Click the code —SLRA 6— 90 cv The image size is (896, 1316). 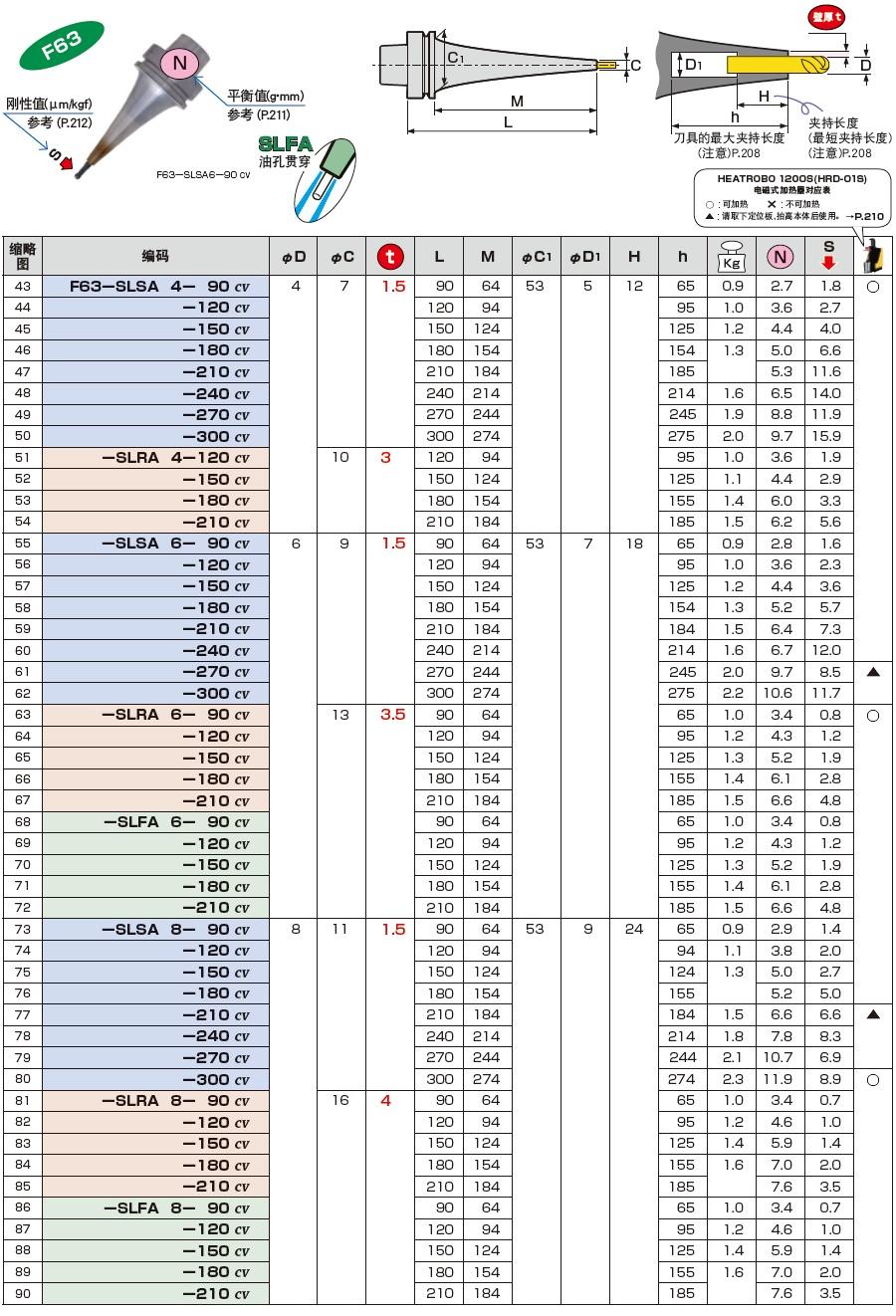point(175,715)
